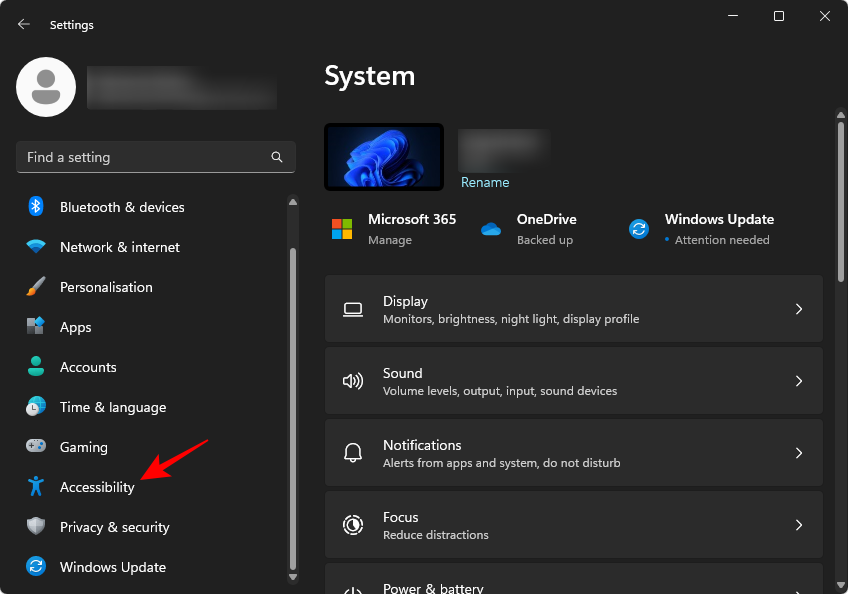This screenshot has height=594, width=848.
Task: Click the Notifications bell icon
Action: (x=353, y=452)
